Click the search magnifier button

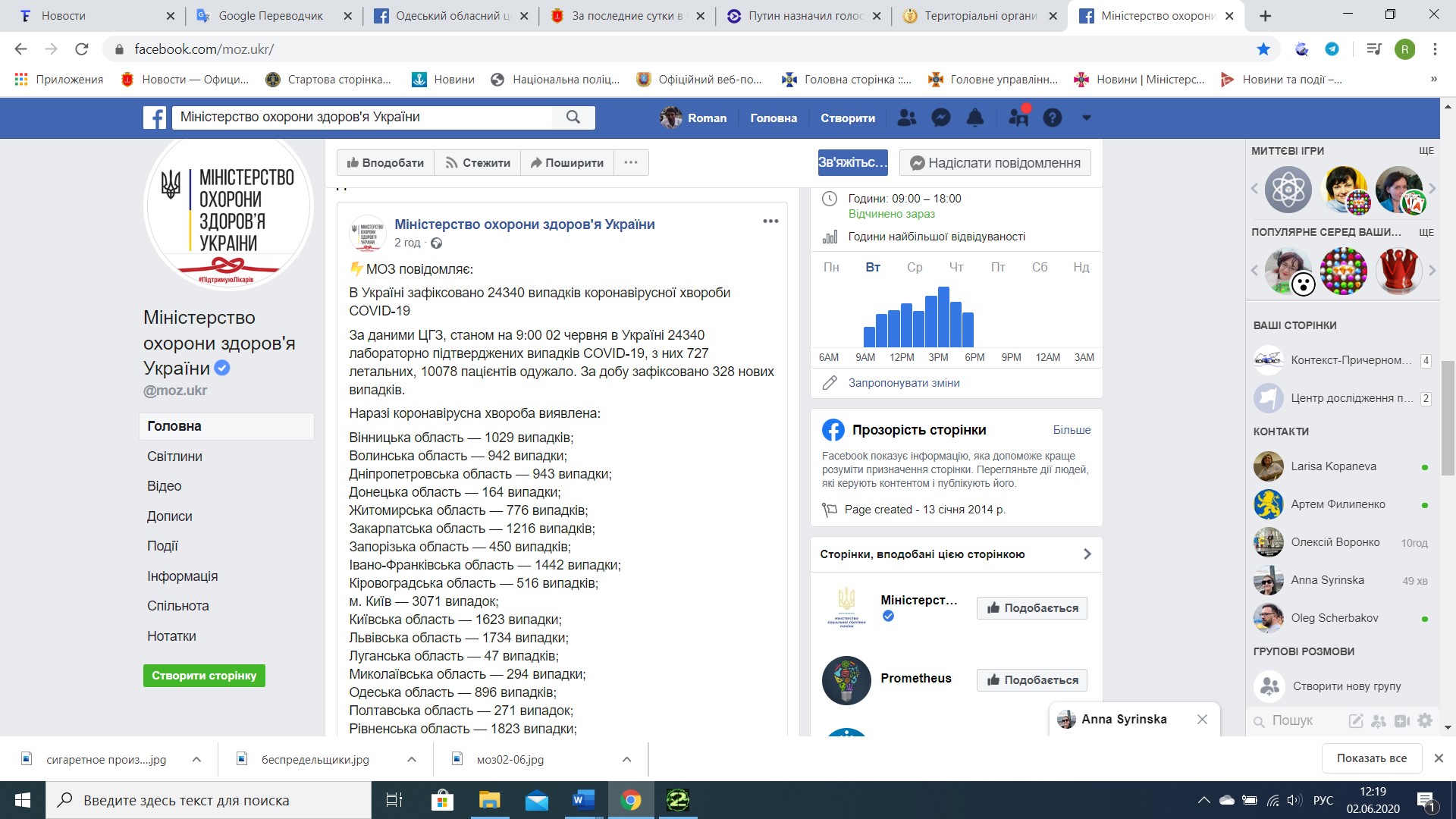point(573,117)
